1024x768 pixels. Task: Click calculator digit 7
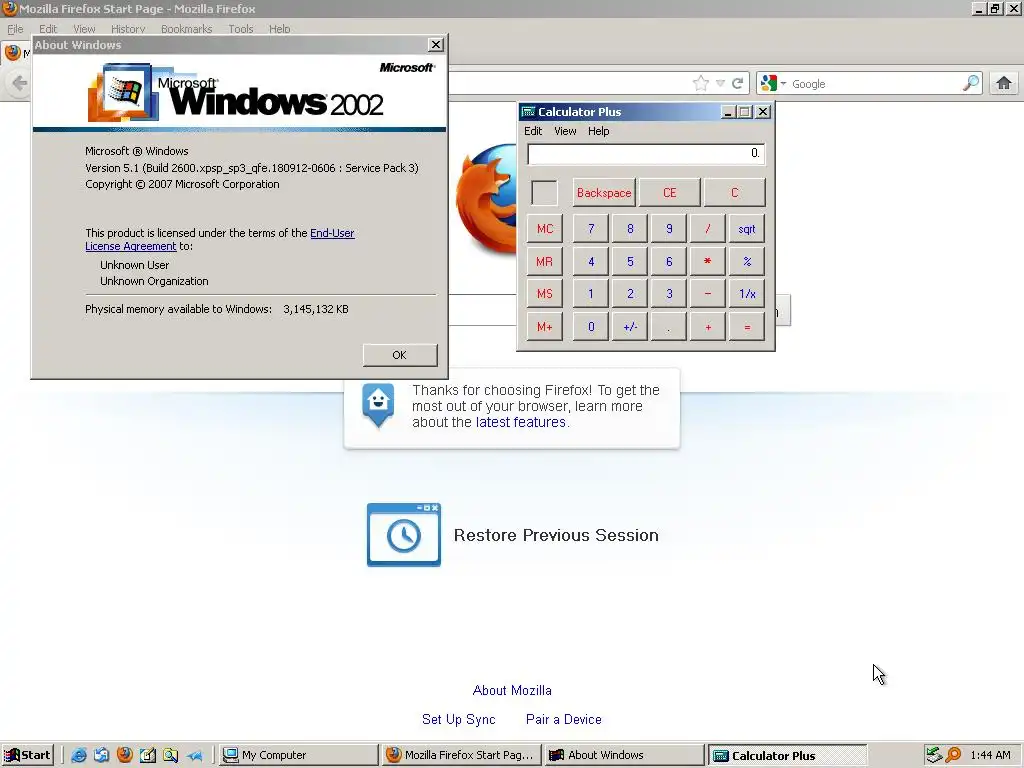pyautogui.click(x=591, y=229)
